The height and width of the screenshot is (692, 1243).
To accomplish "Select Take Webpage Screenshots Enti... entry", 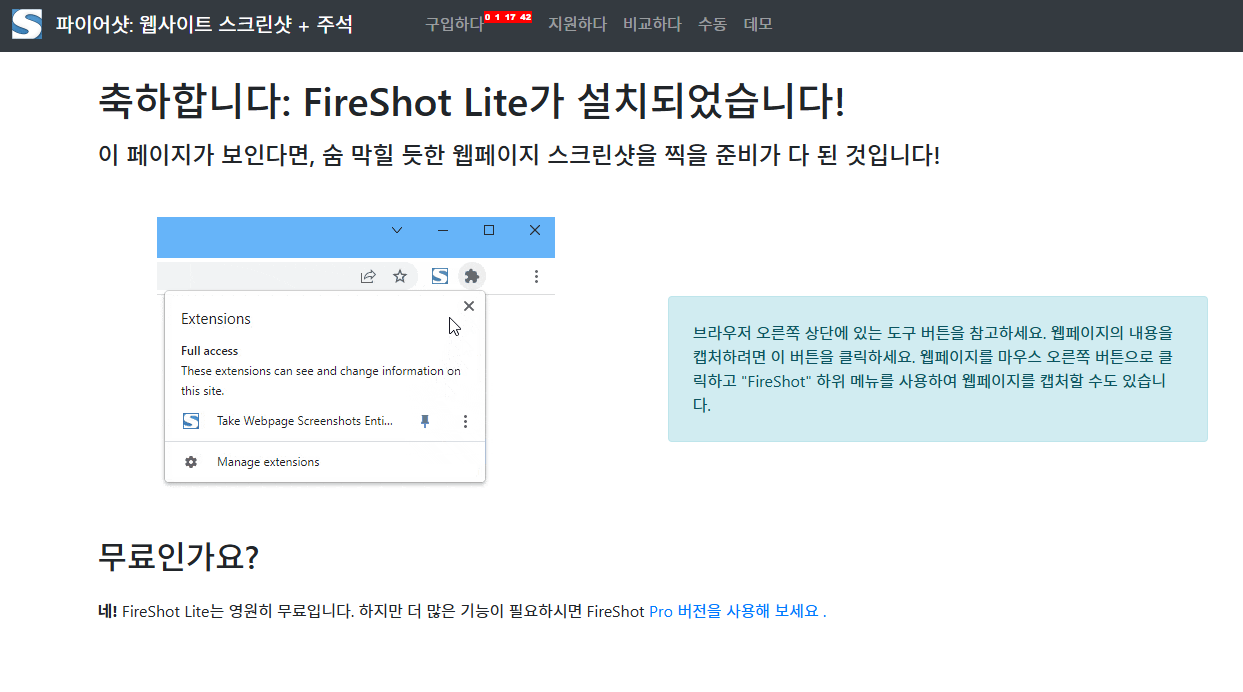I will click(305, 422).
